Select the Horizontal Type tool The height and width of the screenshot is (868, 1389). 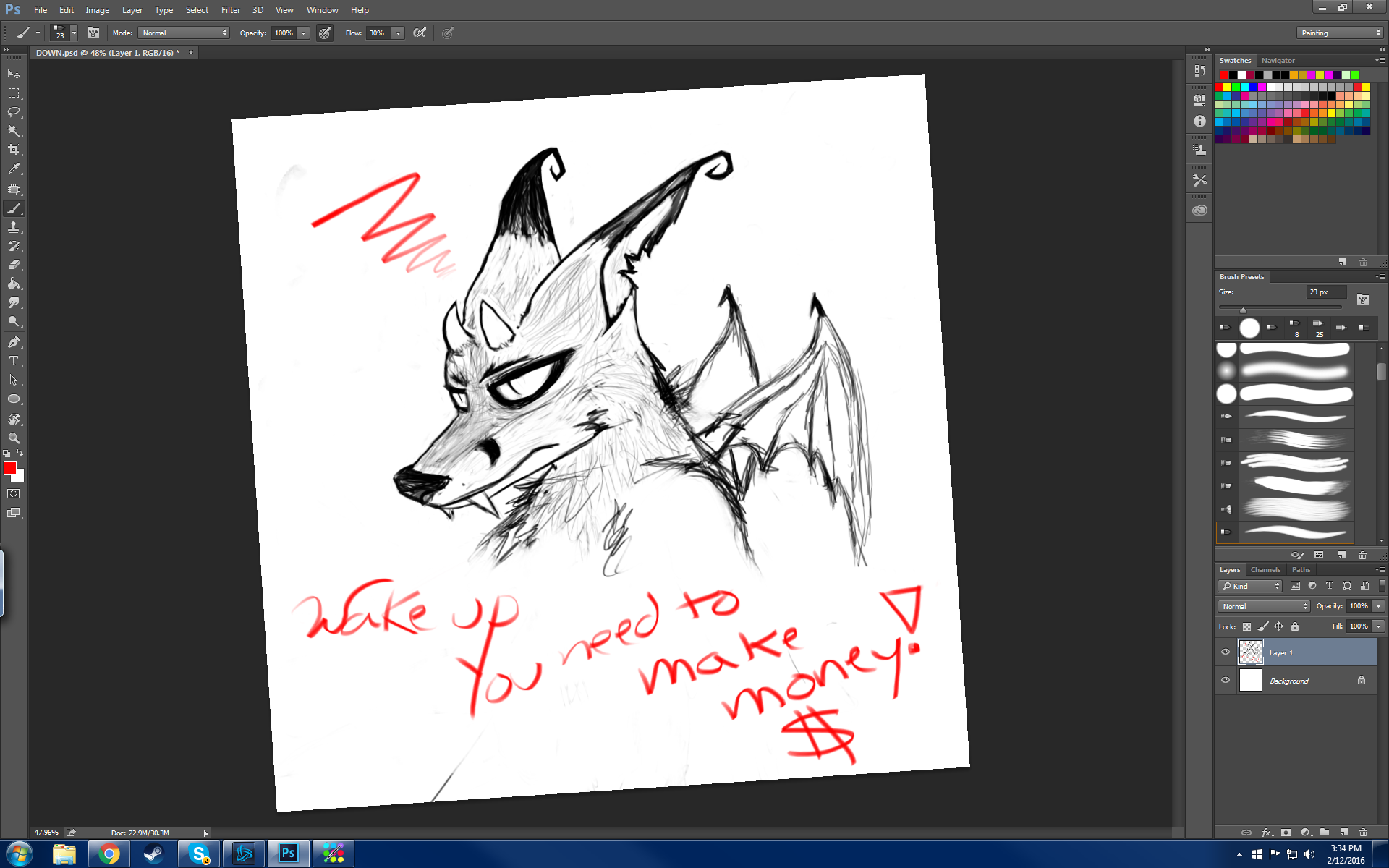(14, 361)
